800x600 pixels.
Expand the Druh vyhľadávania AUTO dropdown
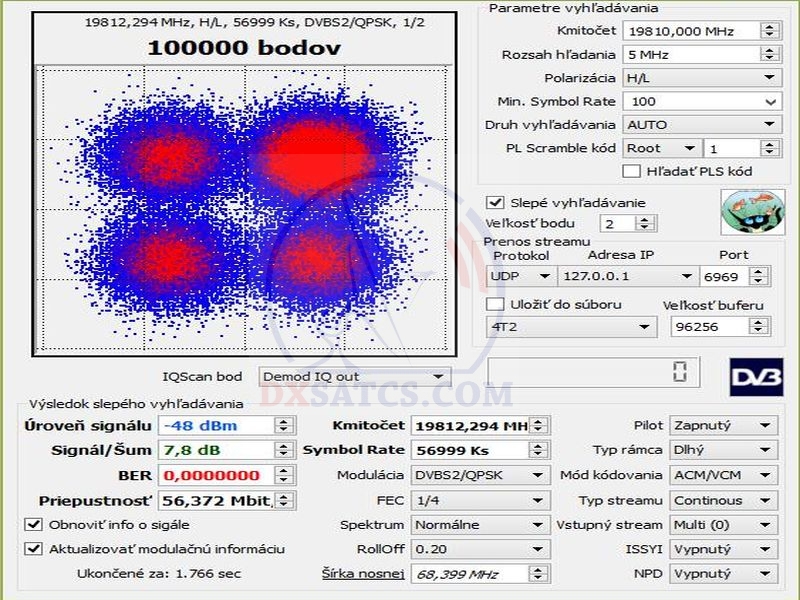[x=700, y=125]
